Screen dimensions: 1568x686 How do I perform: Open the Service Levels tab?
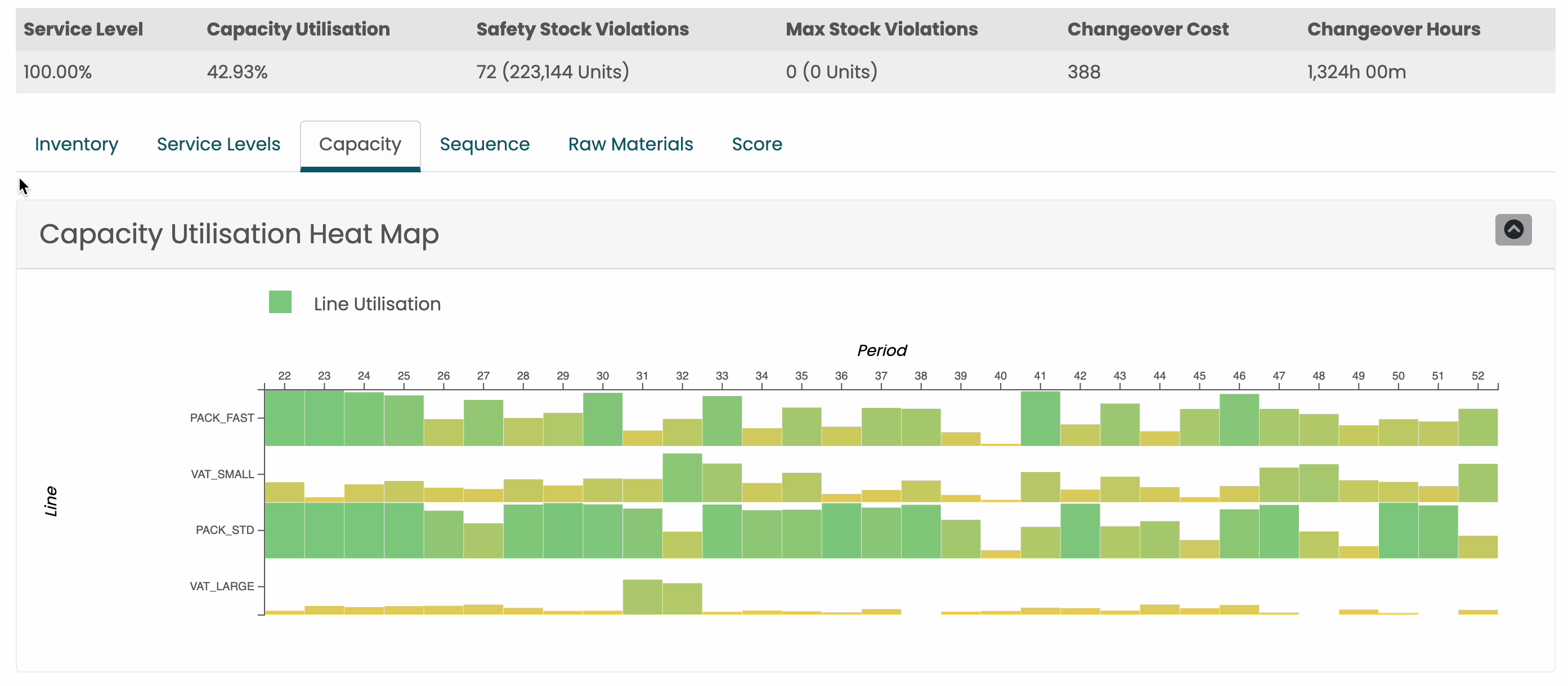coord(218,144)
